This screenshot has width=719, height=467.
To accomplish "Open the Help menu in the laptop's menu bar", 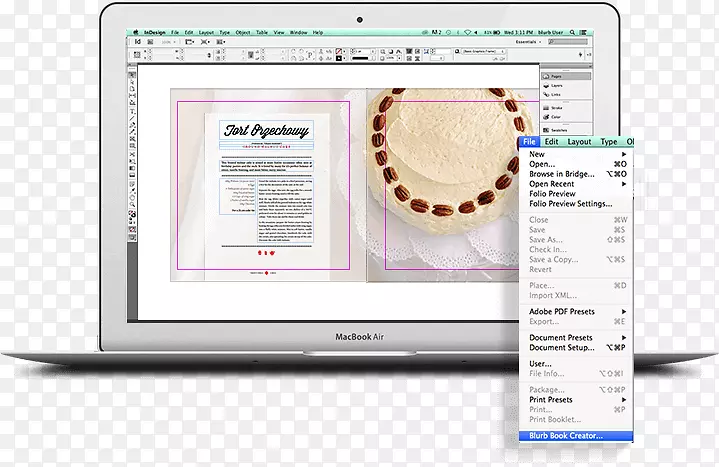I will 318,33.
